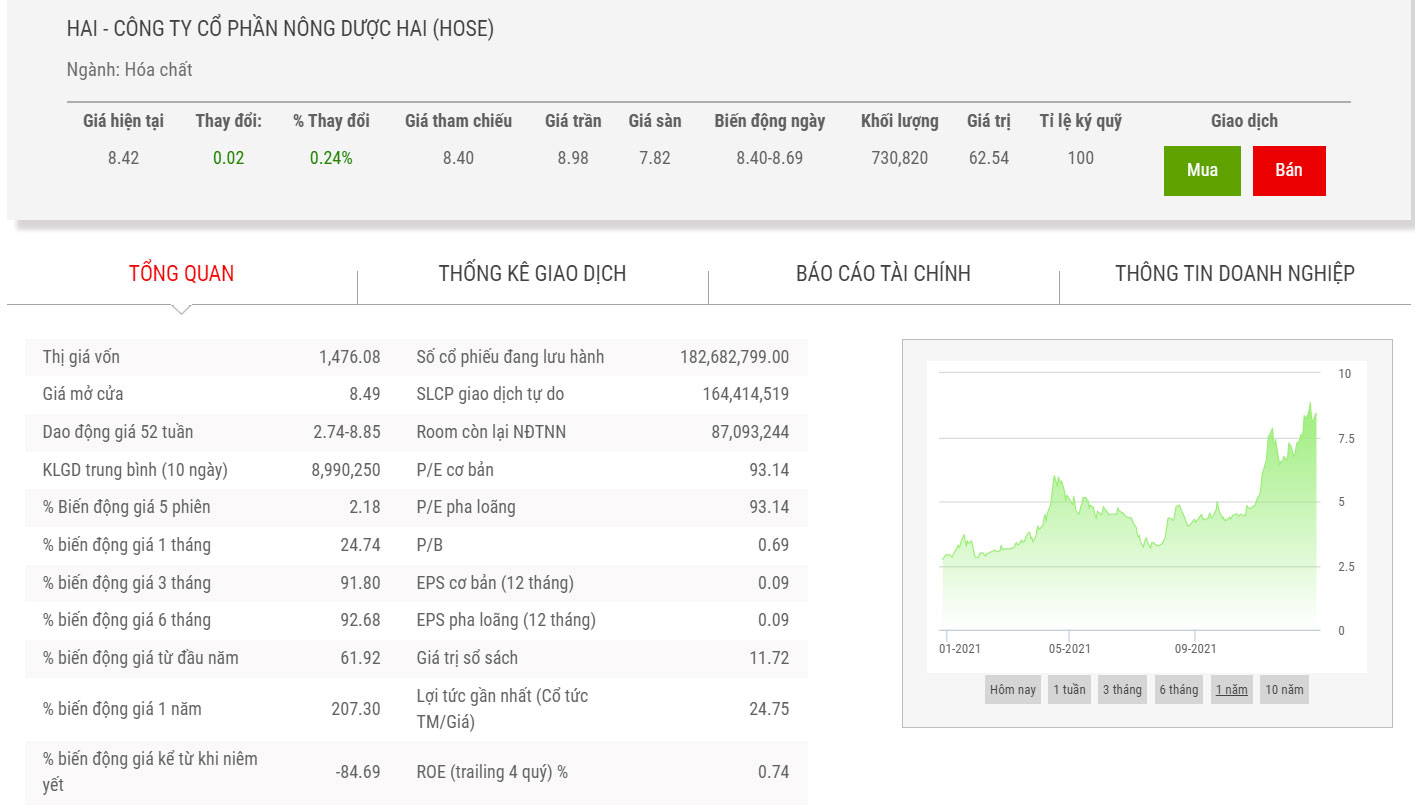
Task: Select the 1 năm chart range
Action: click(1231, 690)
